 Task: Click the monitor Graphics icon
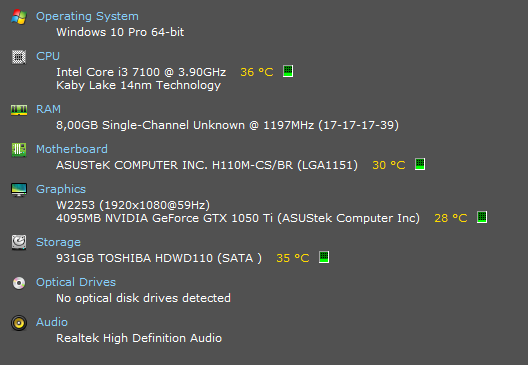[19, 190]
